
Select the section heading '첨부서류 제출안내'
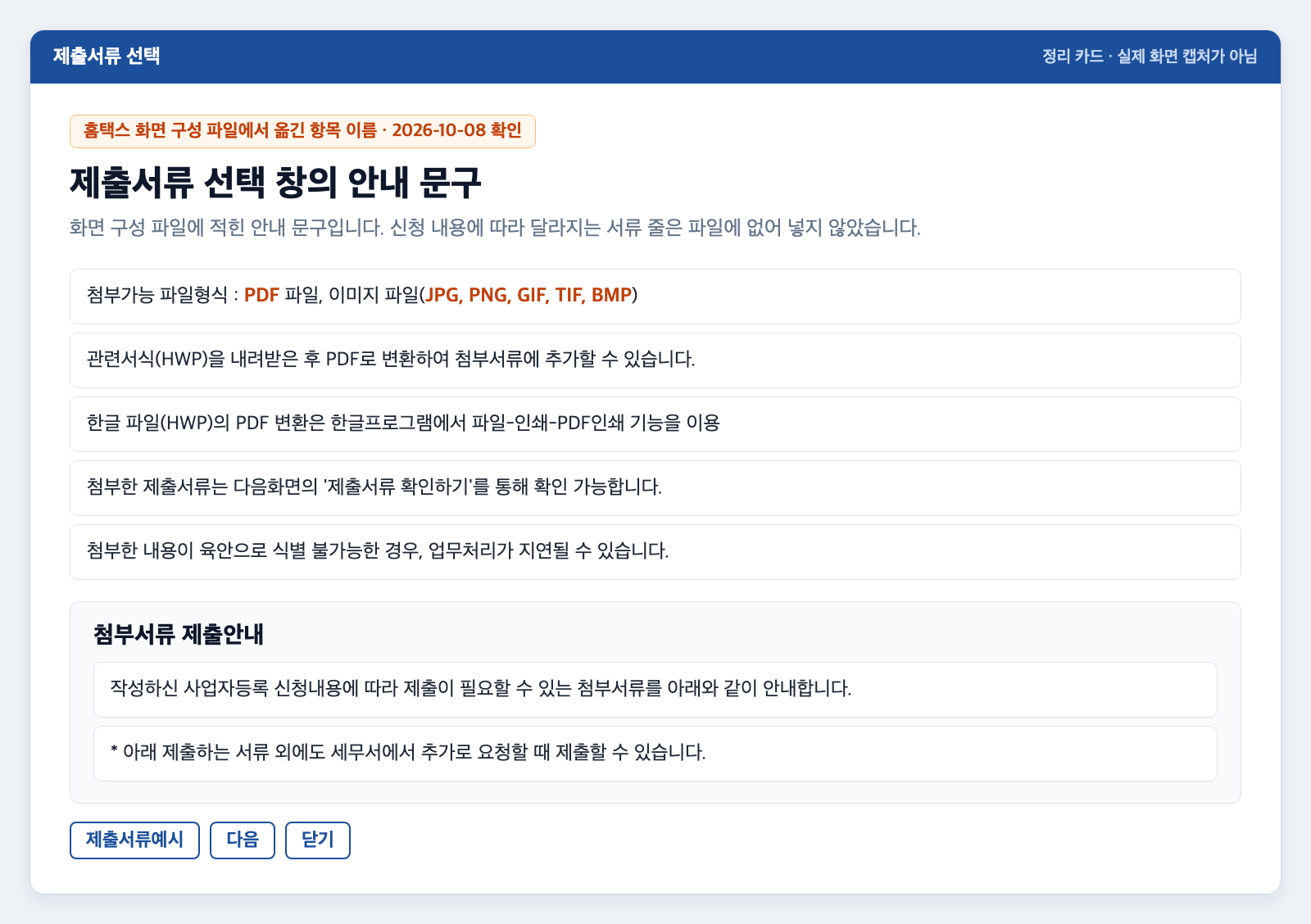coord(179,635)
